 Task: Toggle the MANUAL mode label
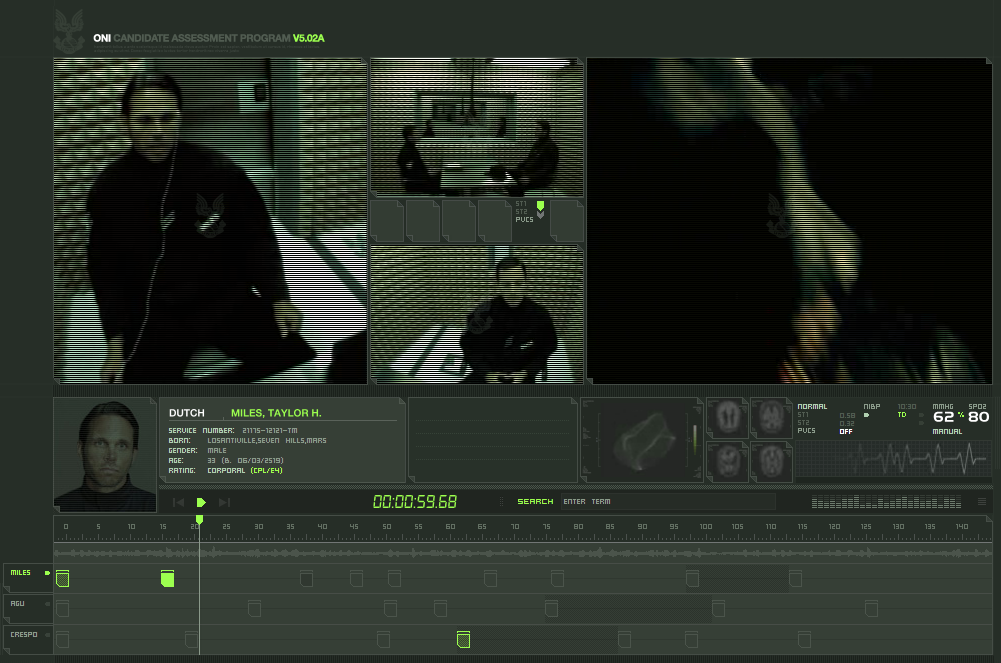[947, 431]
